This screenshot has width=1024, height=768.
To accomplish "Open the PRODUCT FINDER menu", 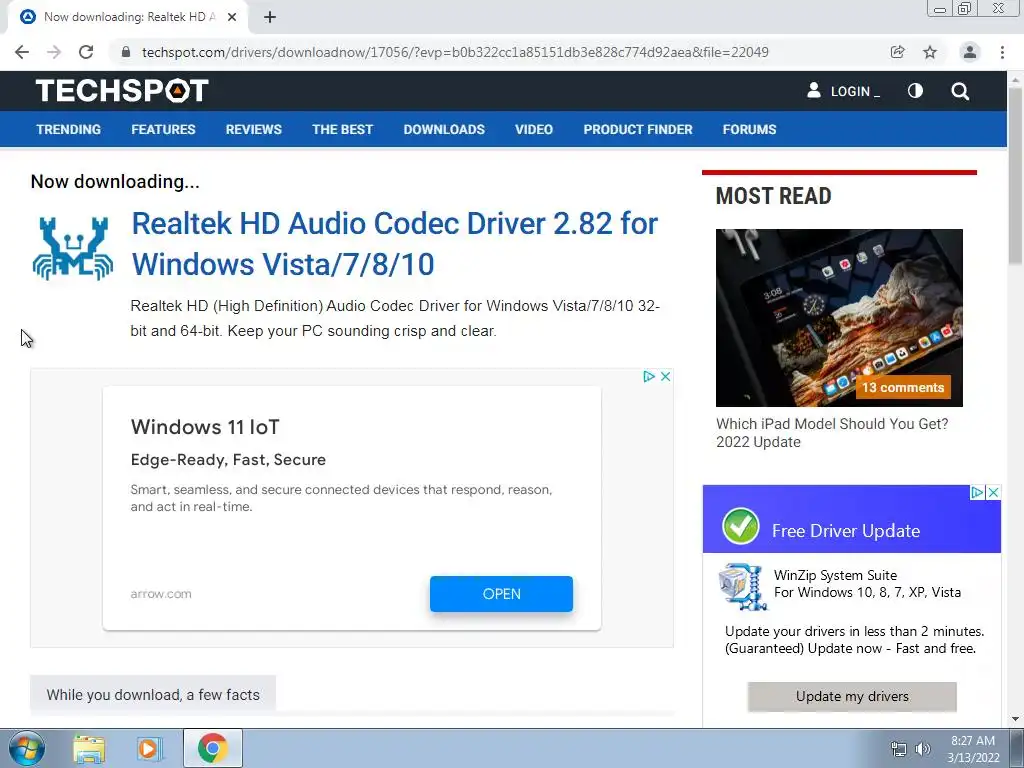I will tap(638, 129).
